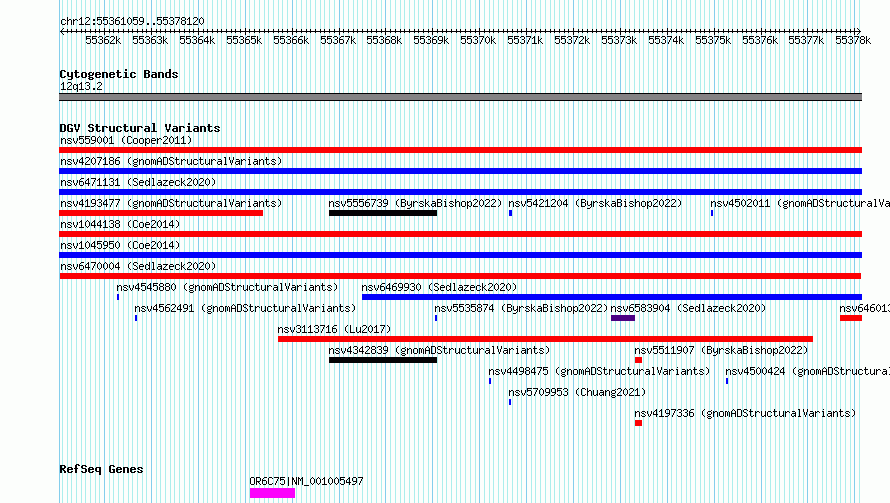
Task: Open variant nsv5709953 (Chuang2021) label
Action: tap(577, 392)
